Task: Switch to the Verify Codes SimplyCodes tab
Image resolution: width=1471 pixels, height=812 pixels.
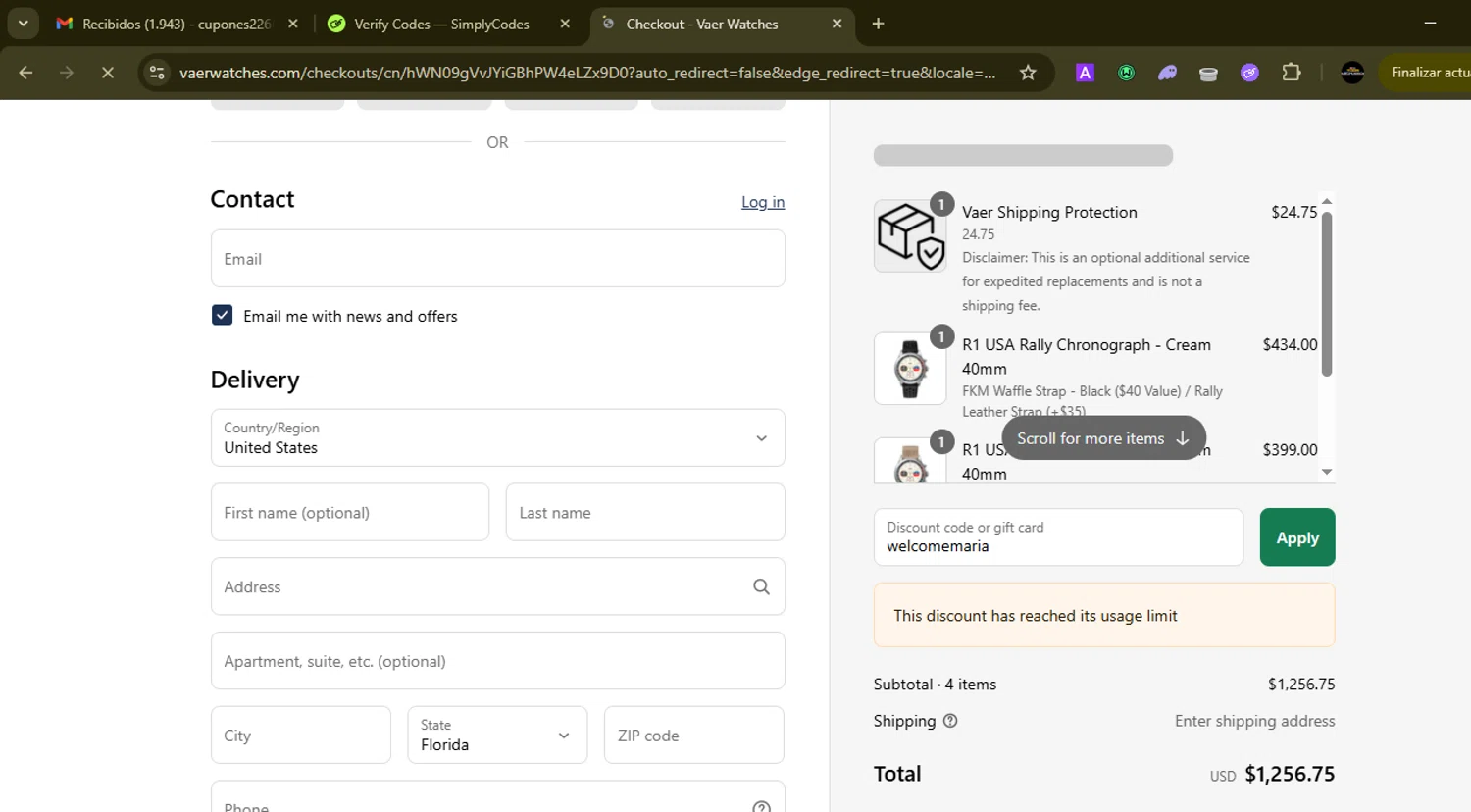Action: [x=441, y=24]
